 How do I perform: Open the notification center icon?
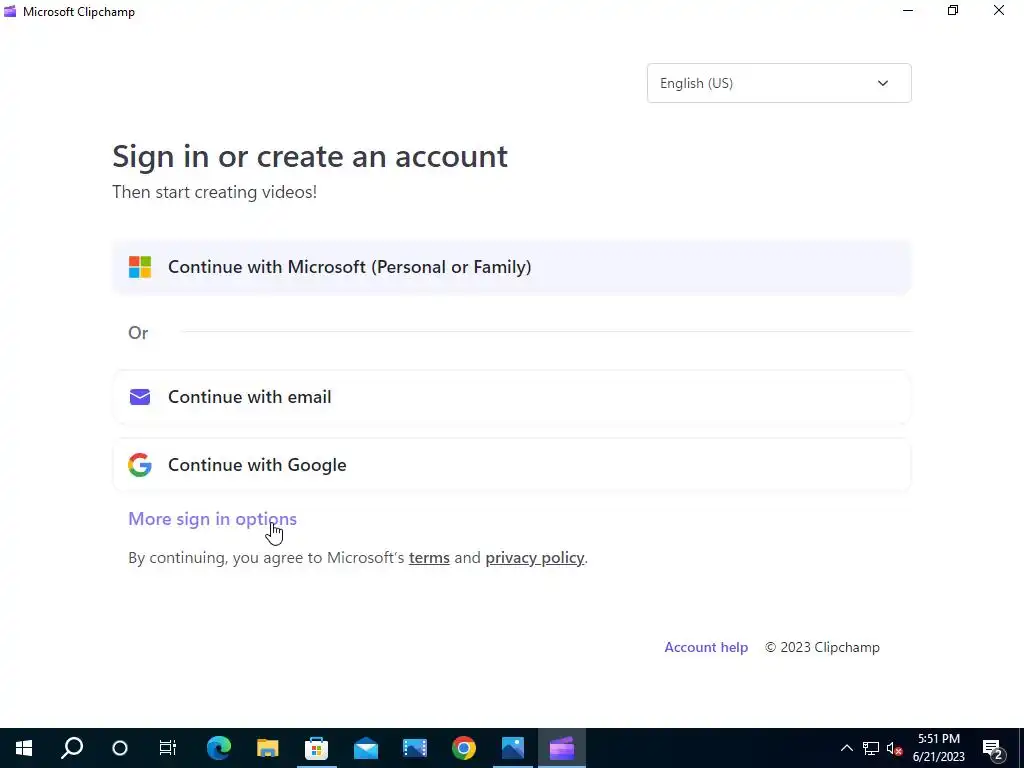click(993, 748)
